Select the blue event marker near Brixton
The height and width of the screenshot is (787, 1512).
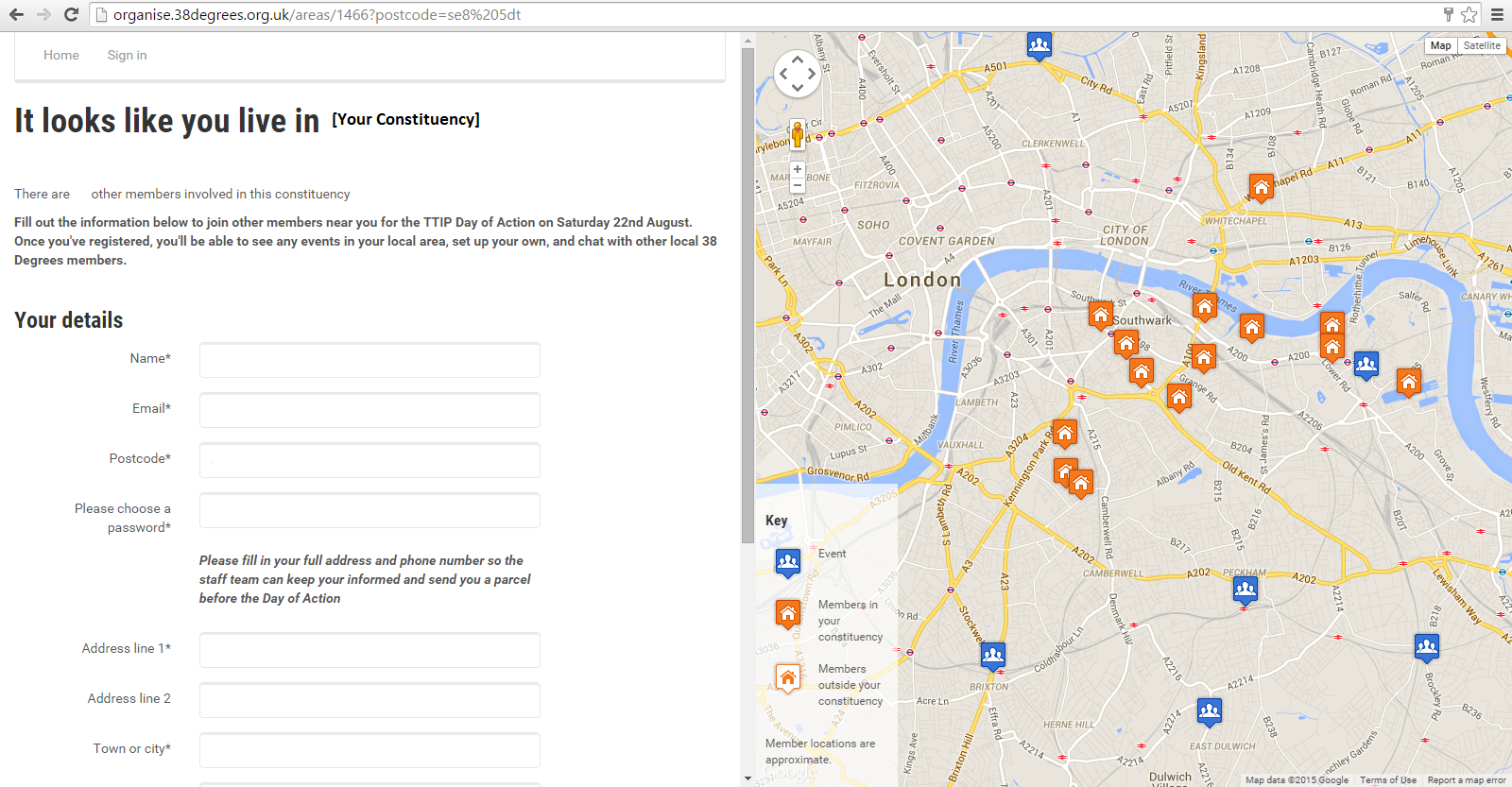pos(992,654)
